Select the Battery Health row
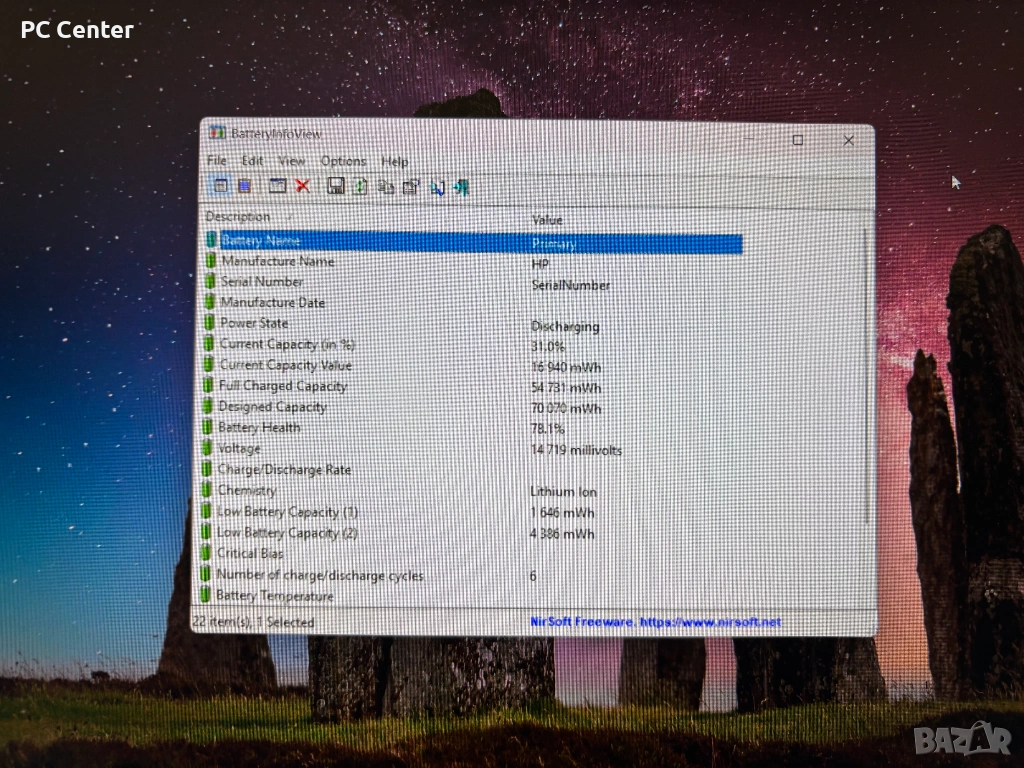 pyautogui.click(x=258, y=428)
